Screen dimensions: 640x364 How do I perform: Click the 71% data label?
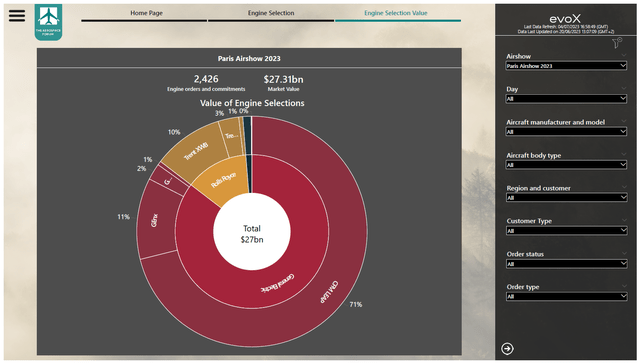[356, 304]
